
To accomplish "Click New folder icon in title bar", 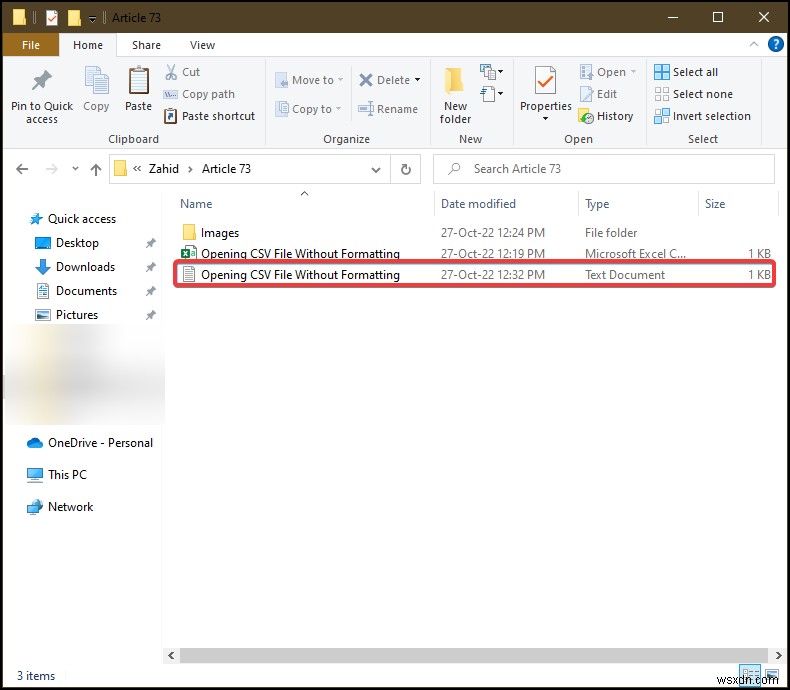I will point(74,18).
